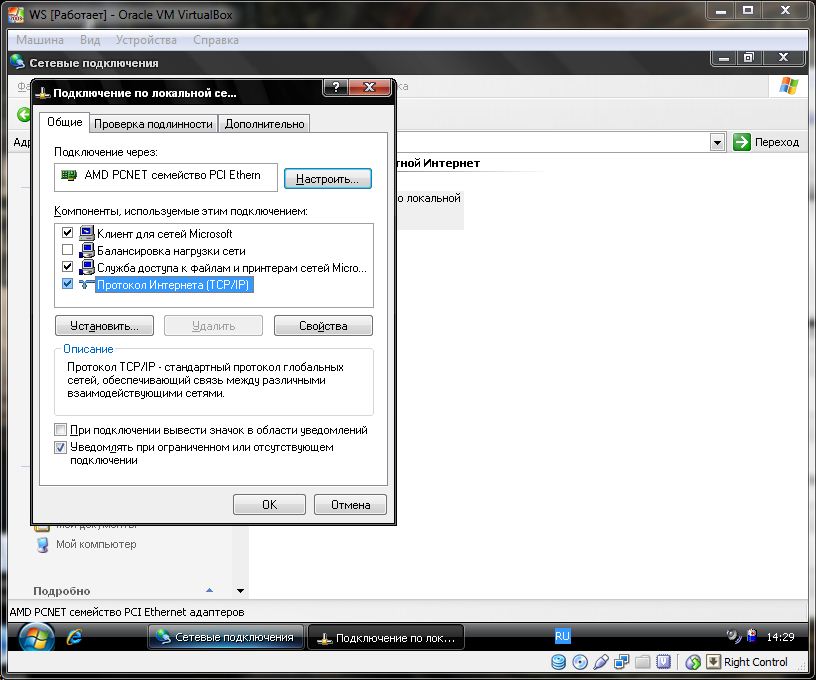Click the green Back arrow in Сетевые подключения
The width and height of the screenshot is (816, 680).
click(x=24, y=115)
